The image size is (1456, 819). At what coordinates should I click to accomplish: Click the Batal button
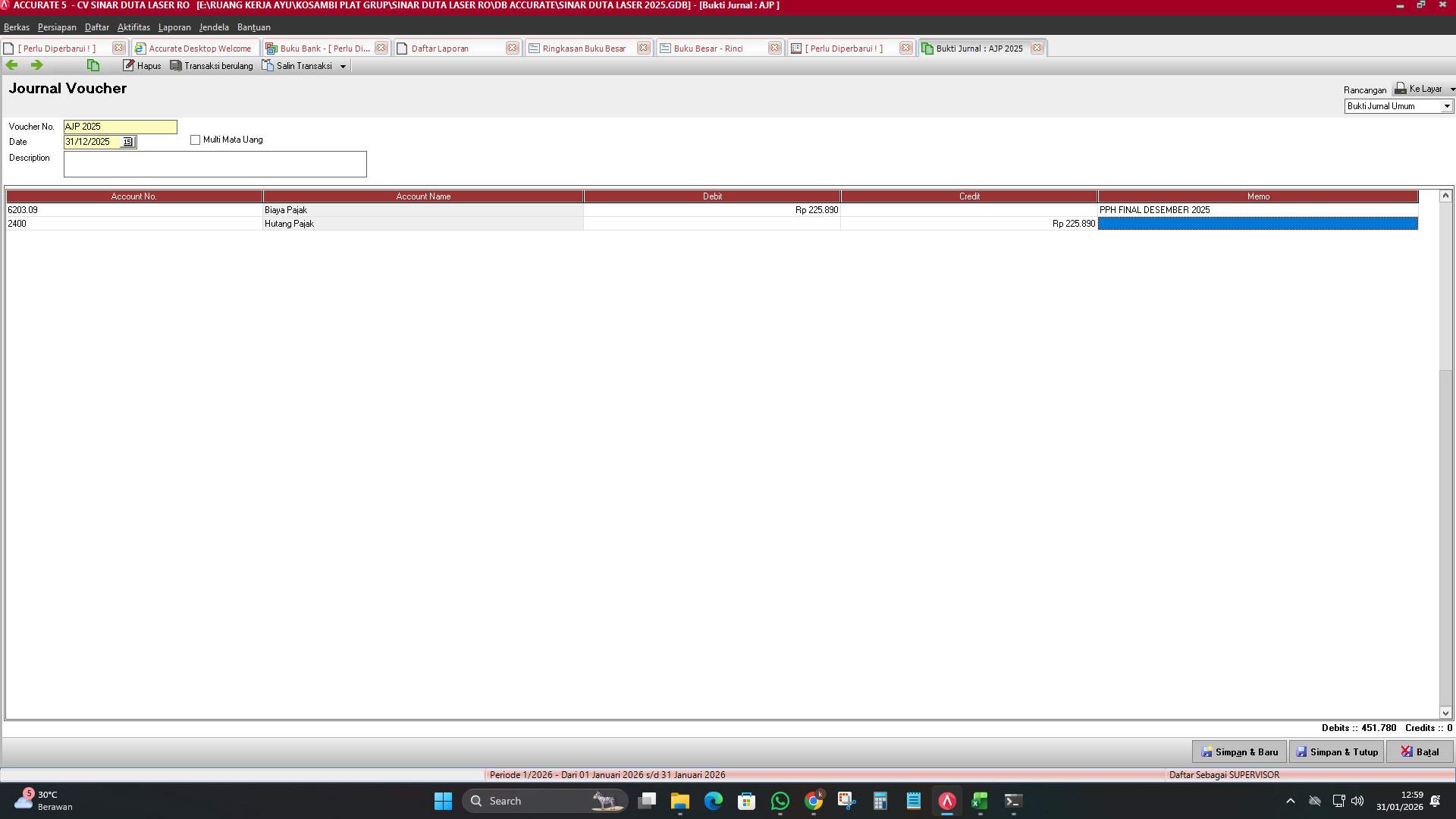pos(1420,752)
